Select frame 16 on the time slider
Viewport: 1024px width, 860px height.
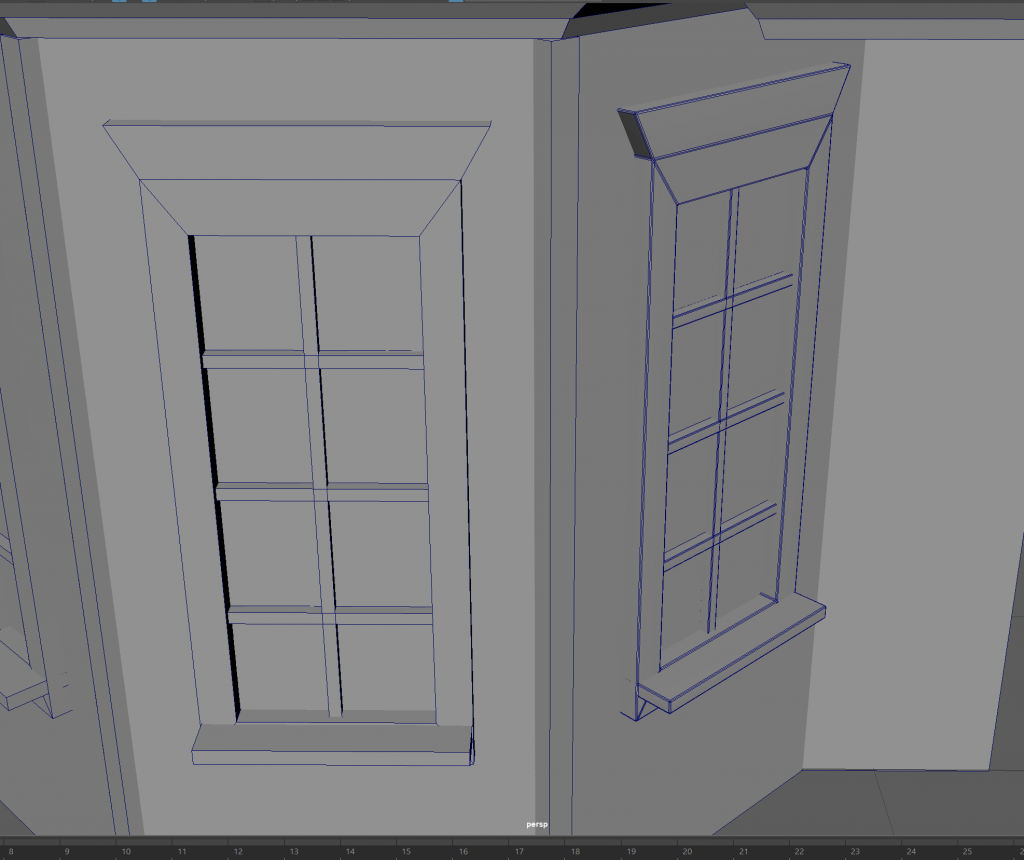point(462,850)
